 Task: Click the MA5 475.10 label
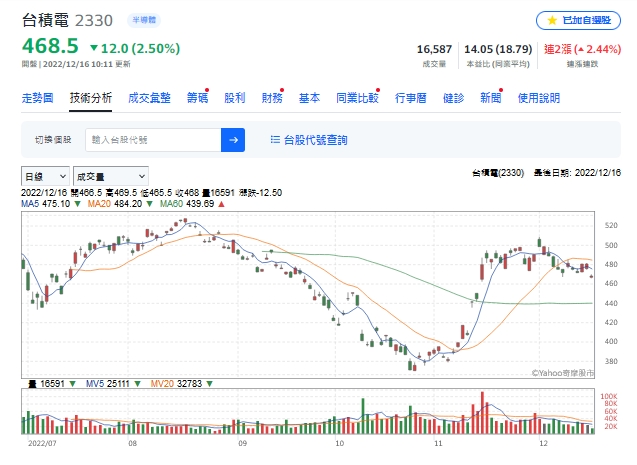46,203
